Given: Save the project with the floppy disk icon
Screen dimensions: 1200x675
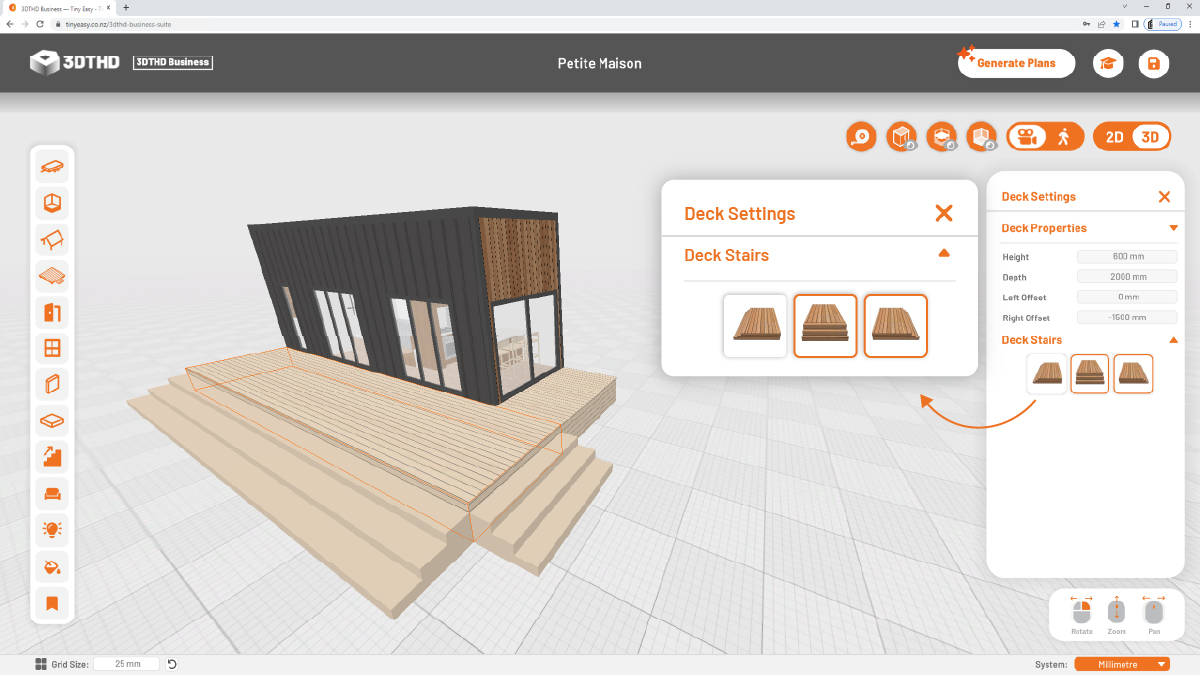Looking at the screenshot, I should point(1153,64).
